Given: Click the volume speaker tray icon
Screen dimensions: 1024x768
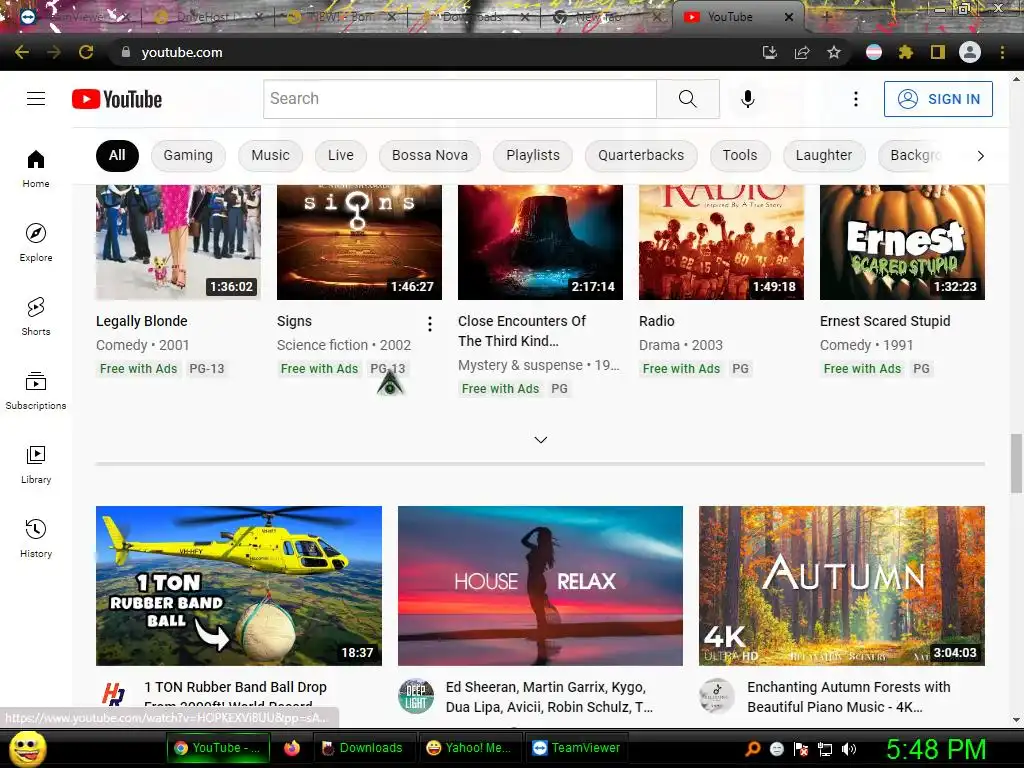Looking at the screenshot, I should coord(849,749).
